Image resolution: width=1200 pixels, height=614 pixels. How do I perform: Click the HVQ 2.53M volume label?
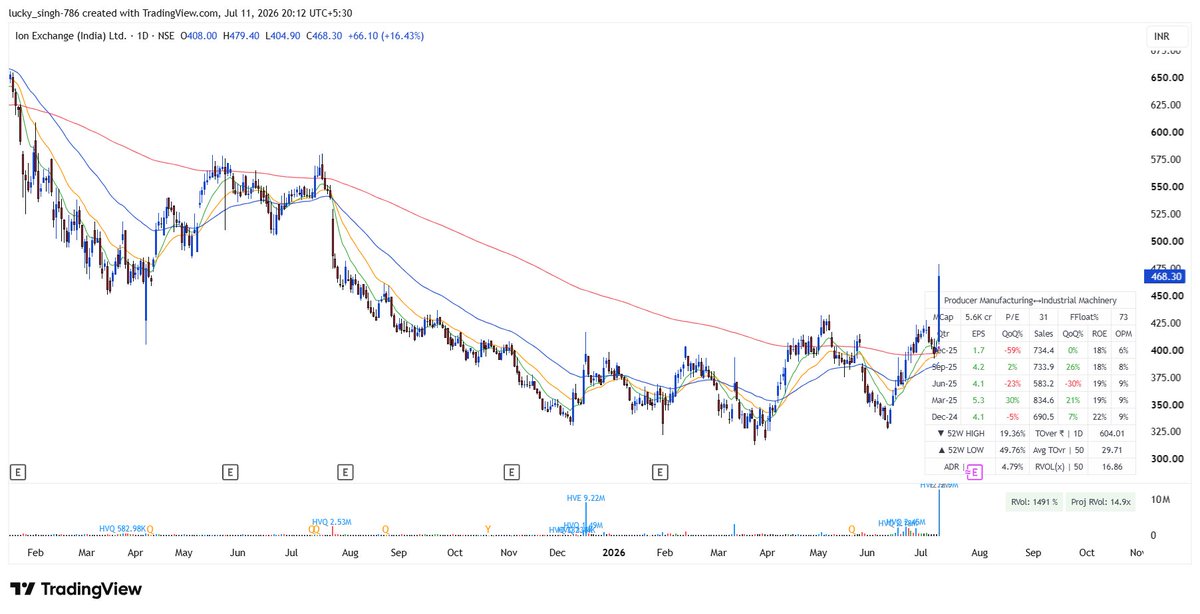tap(331, 521)
